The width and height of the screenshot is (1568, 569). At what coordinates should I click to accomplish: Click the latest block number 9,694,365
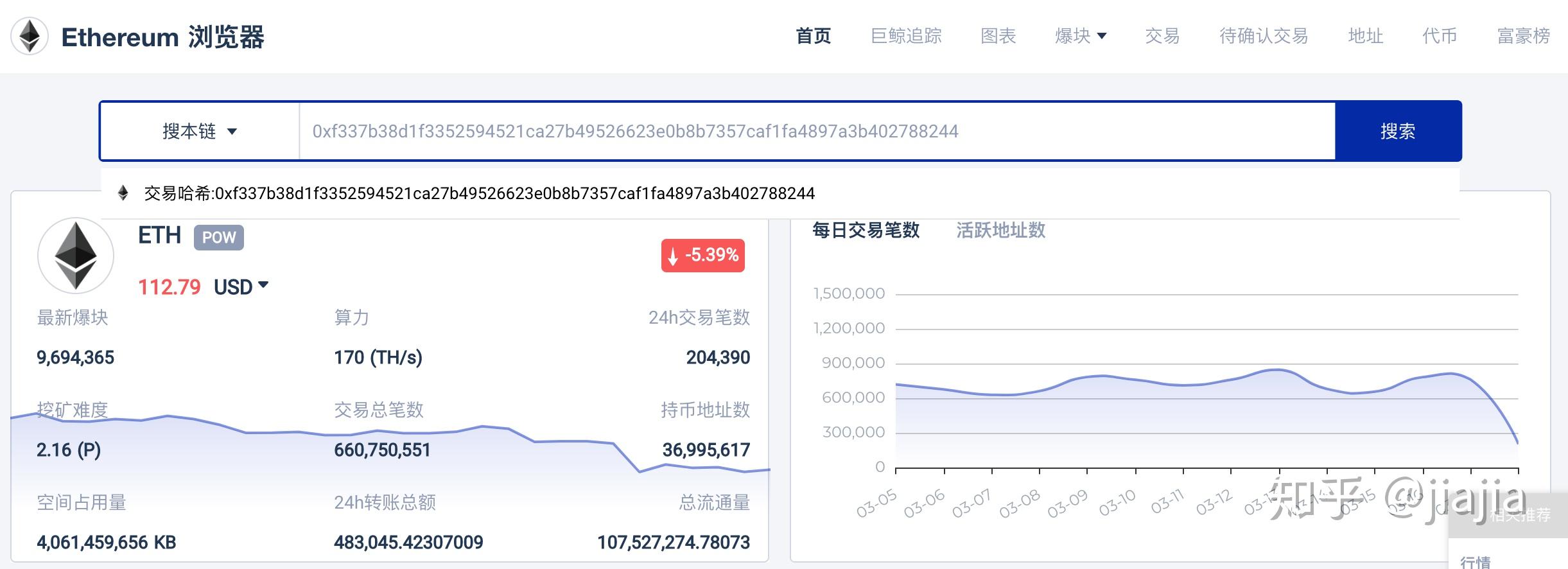[x=75, y=358]
